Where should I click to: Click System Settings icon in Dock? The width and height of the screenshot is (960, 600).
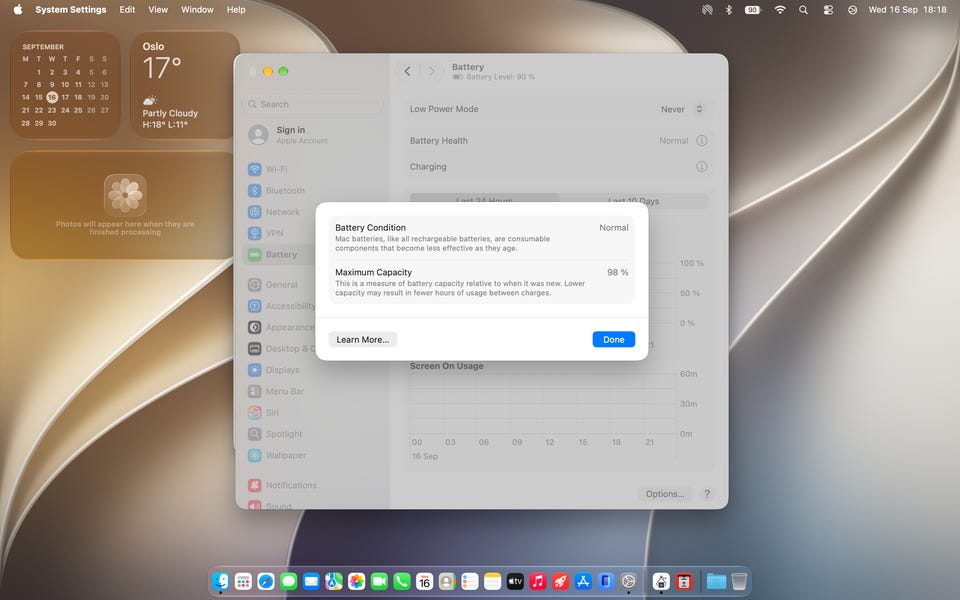[x=628, y=581]
